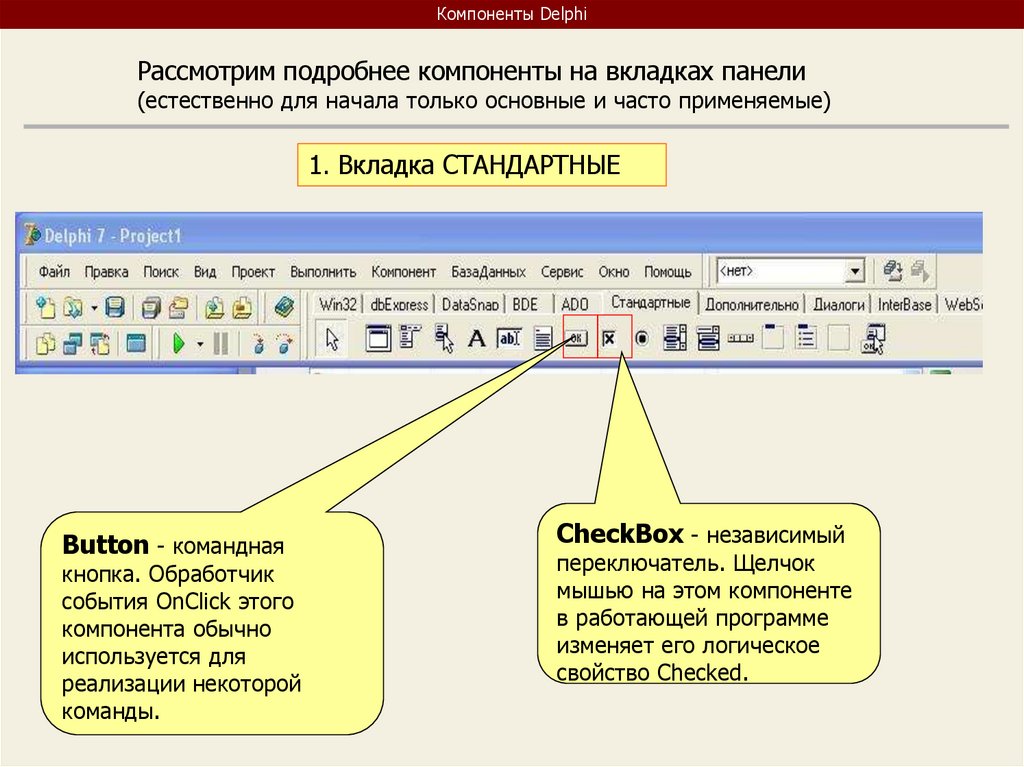The height and width of the screenshot is (767, 1024).
Task: Select the PopupMenu component icon
Action: (x=444, y=338)
